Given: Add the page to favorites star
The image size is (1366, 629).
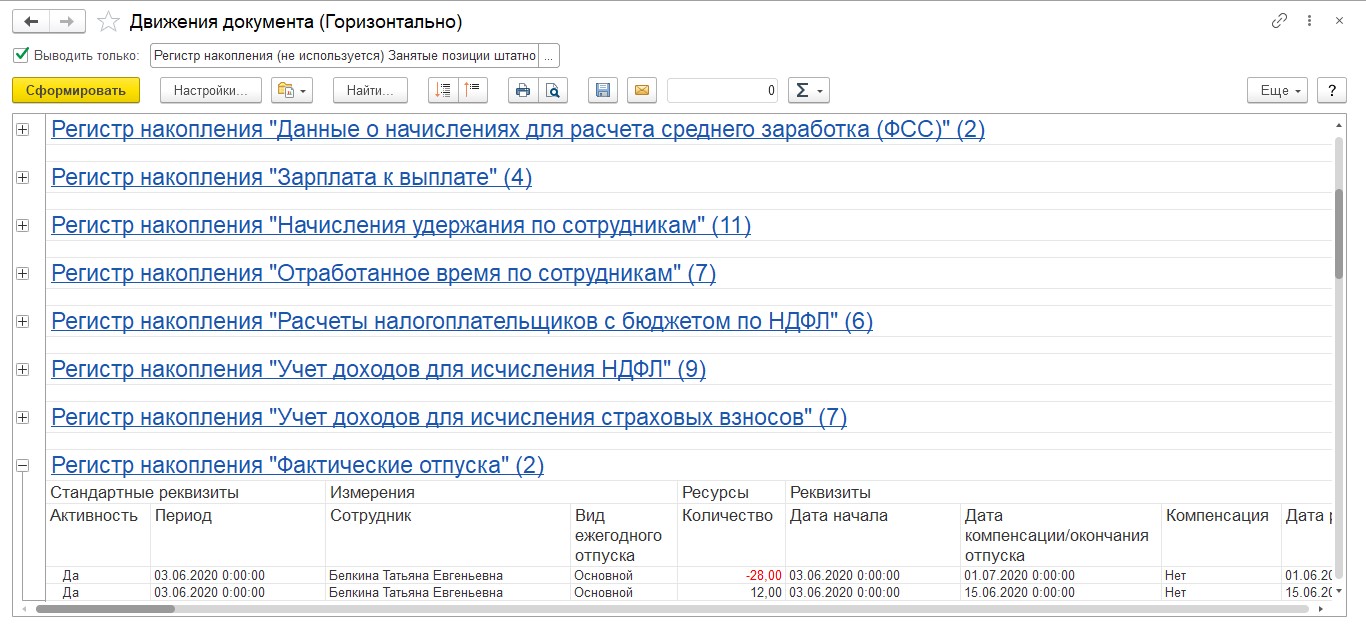Looking at the screenshot, I should coord(110,21).
